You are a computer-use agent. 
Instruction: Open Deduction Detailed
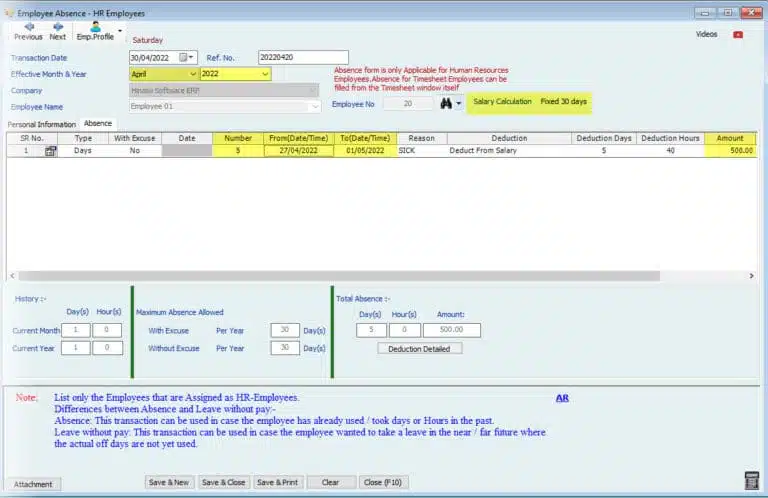coord(419,349)
